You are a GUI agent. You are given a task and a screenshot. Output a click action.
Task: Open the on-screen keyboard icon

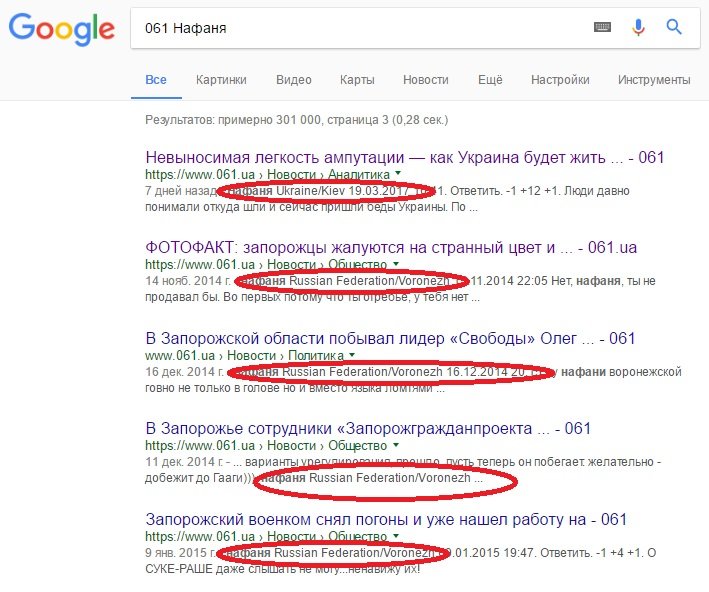pyautogui.click(x=602, y=28)
